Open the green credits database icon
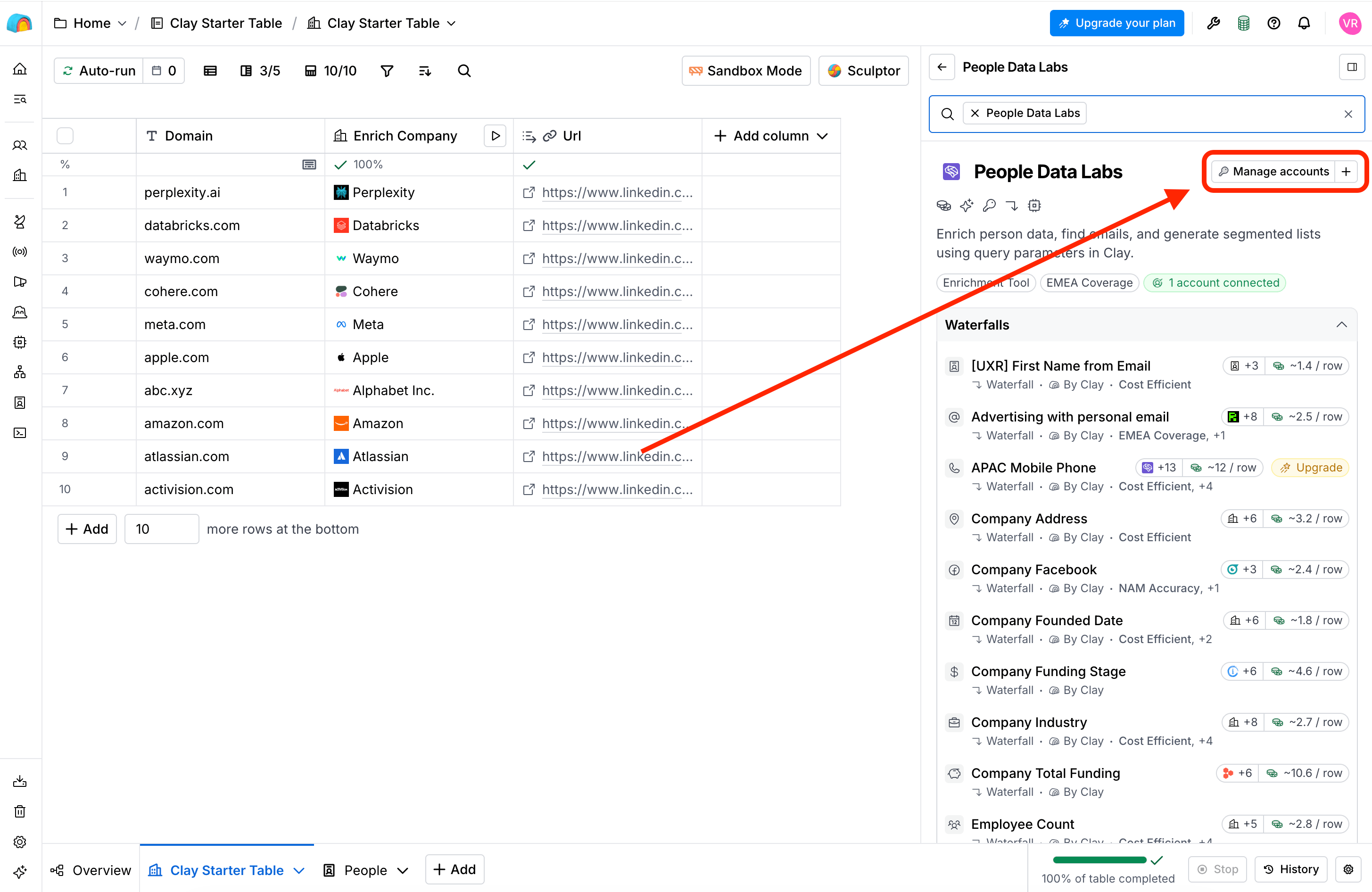Viewport: 1372px width, 892px height. tap(1243, 23)
